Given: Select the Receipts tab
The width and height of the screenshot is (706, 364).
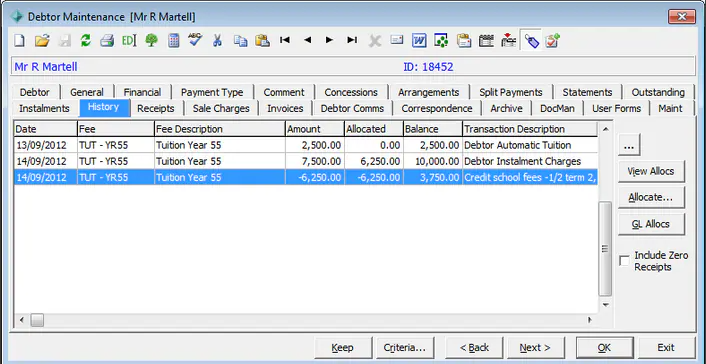Looking at the screenshot, I should (156, 109).
